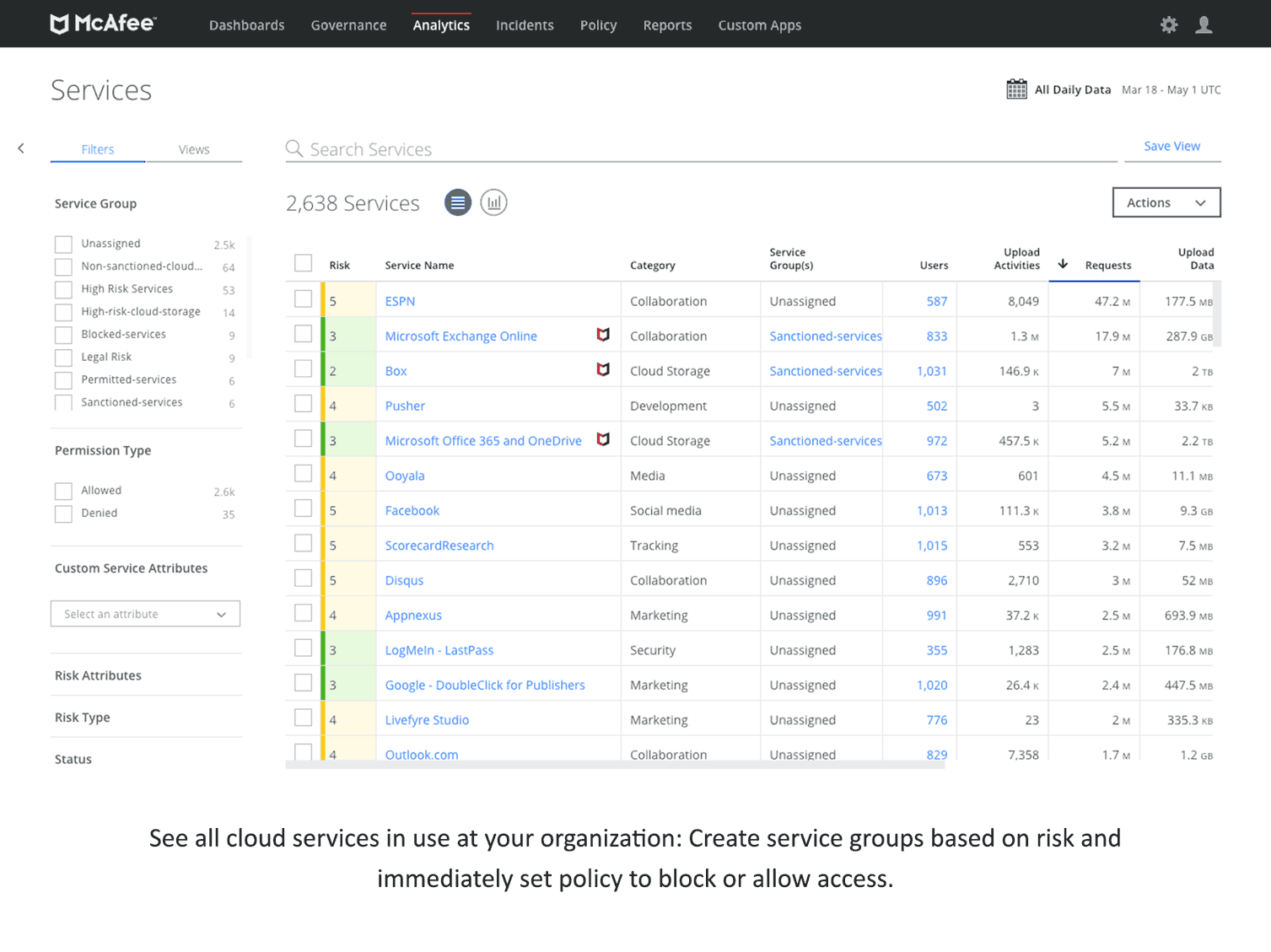Switch to the Views tab
The width and height of the screenshot is (1271, 952).
pyautogui.click(x=194, y=149)
